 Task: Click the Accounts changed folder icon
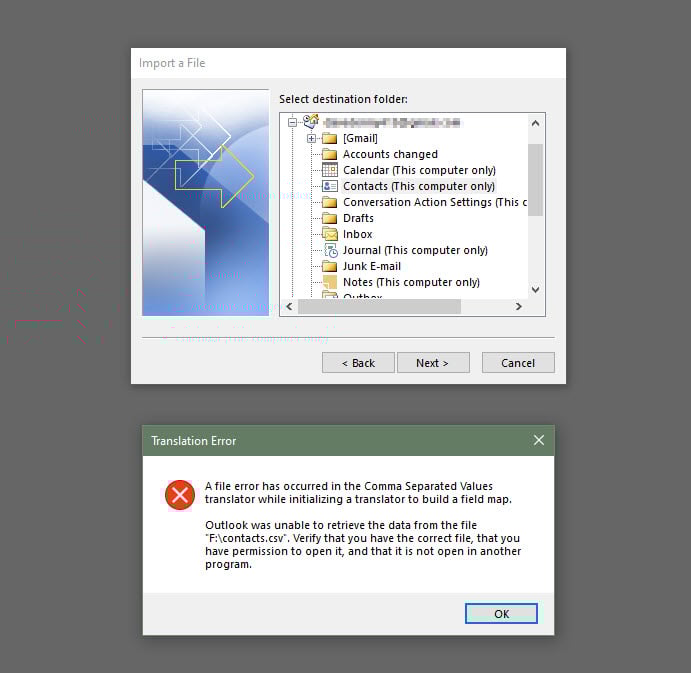point(329,154)
